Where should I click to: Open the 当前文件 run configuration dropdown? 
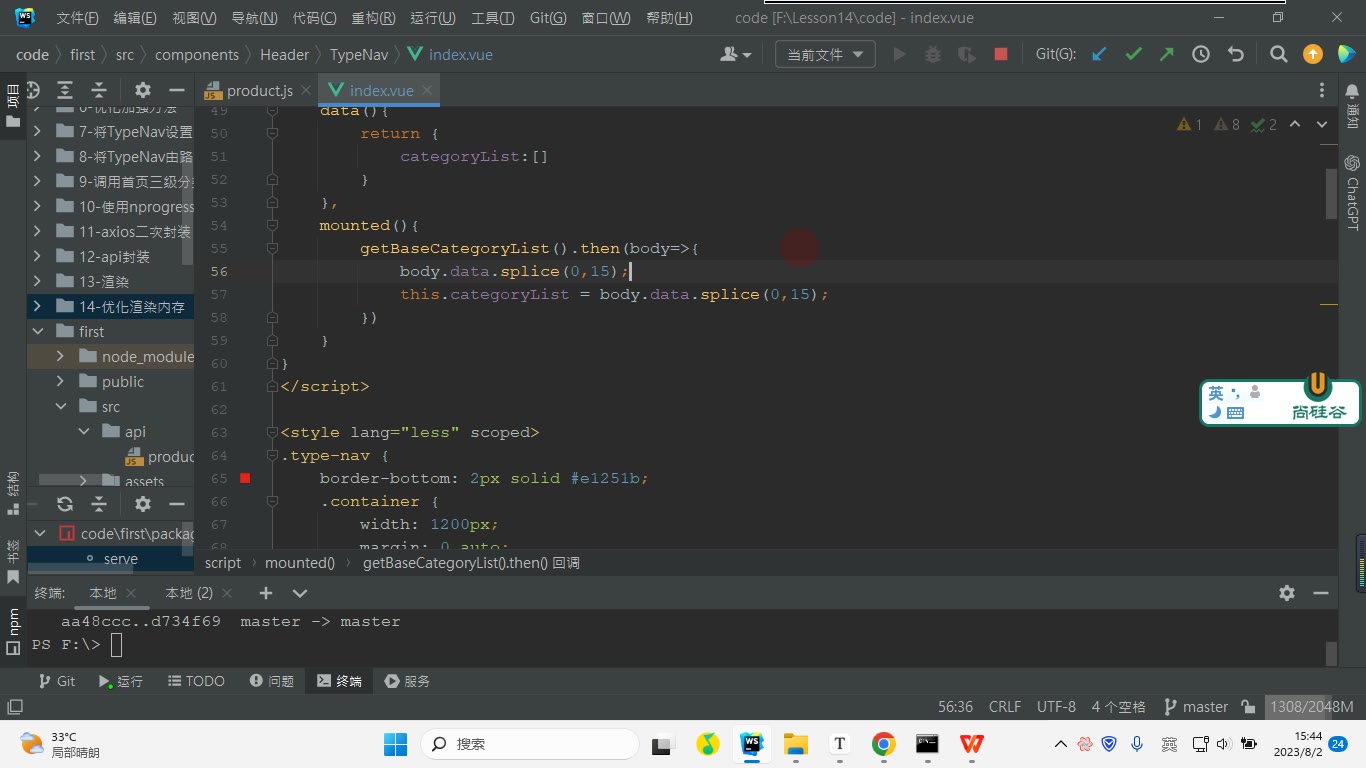click(825, 55)
